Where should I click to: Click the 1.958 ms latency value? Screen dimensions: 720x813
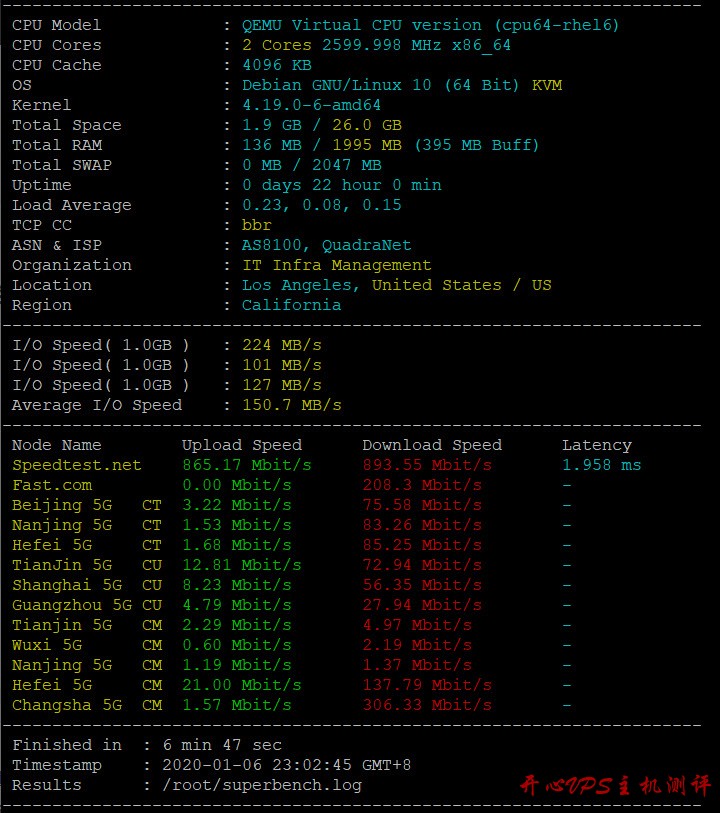coord(601,465)
